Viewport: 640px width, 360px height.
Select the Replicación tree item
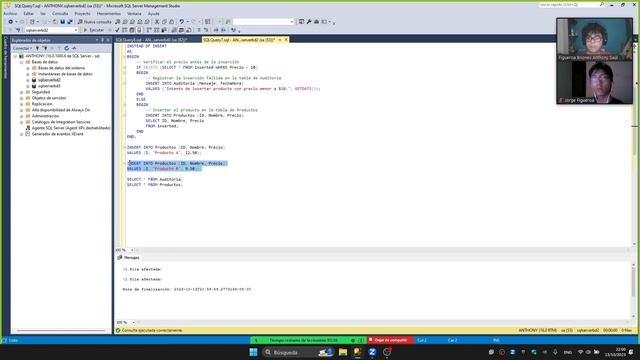point(42,104)
